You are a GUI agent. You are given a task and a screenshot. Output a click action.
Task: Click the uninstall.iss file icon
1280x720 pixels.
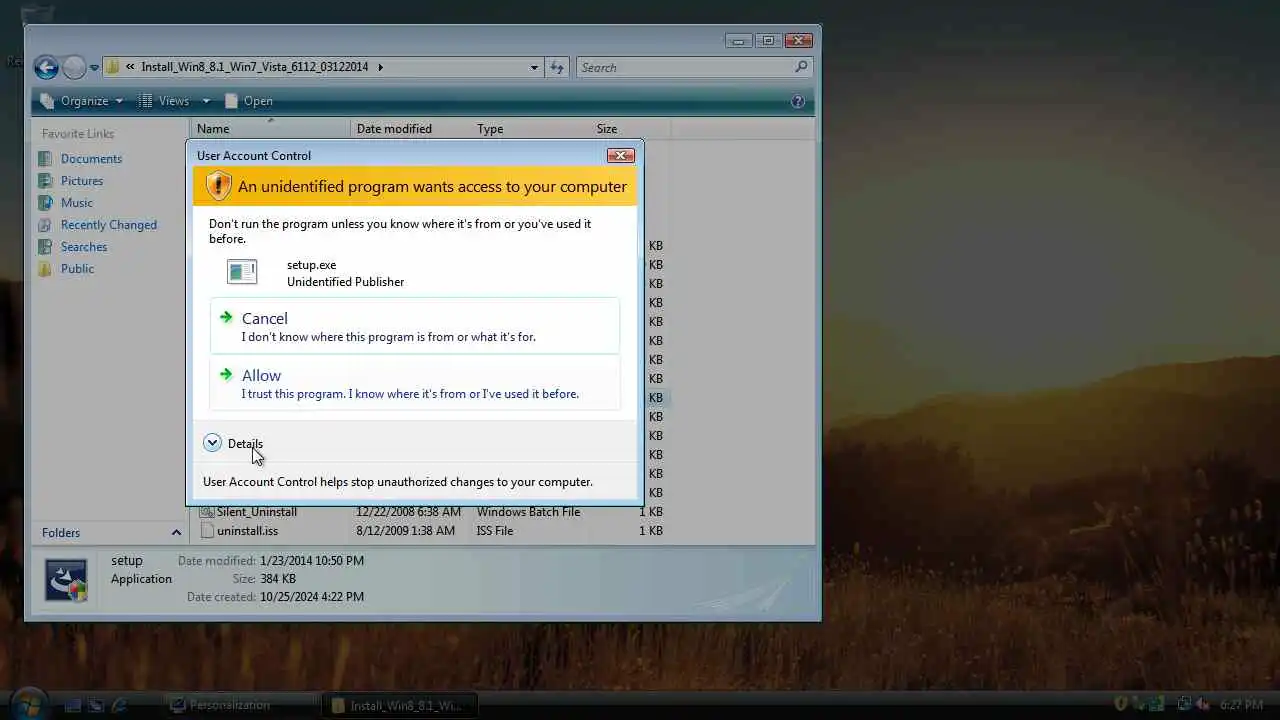207,531
